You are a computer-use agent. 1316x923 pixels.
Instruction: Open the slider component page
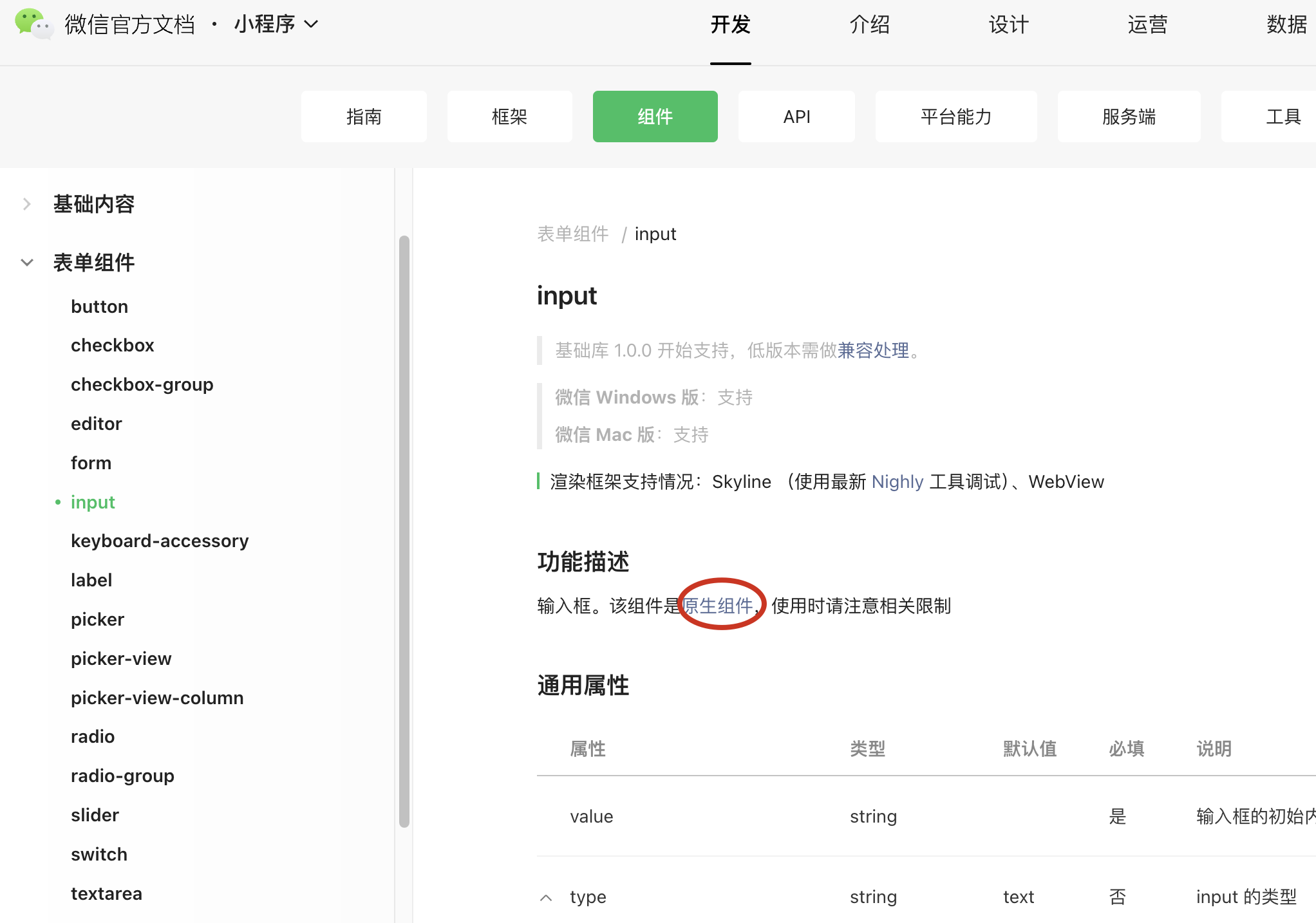pos(95,816)
